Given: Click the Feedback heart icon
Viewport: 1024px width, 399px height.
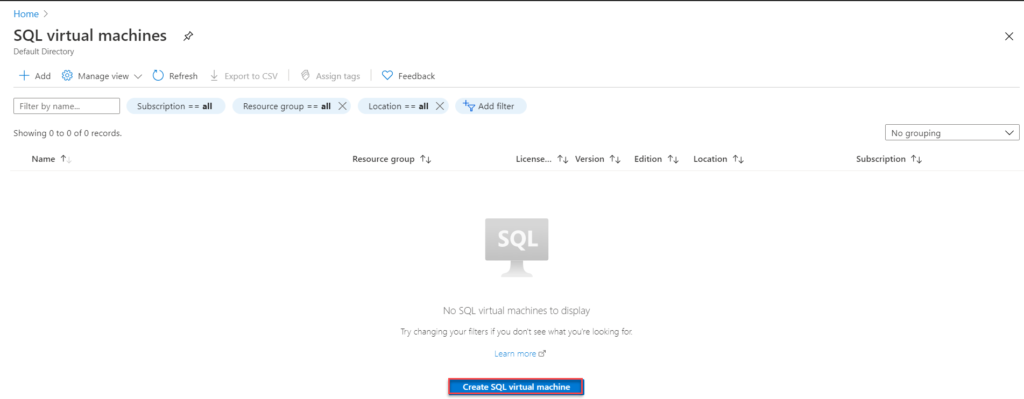Looking at the screenshot, I should tap(387, 76).
